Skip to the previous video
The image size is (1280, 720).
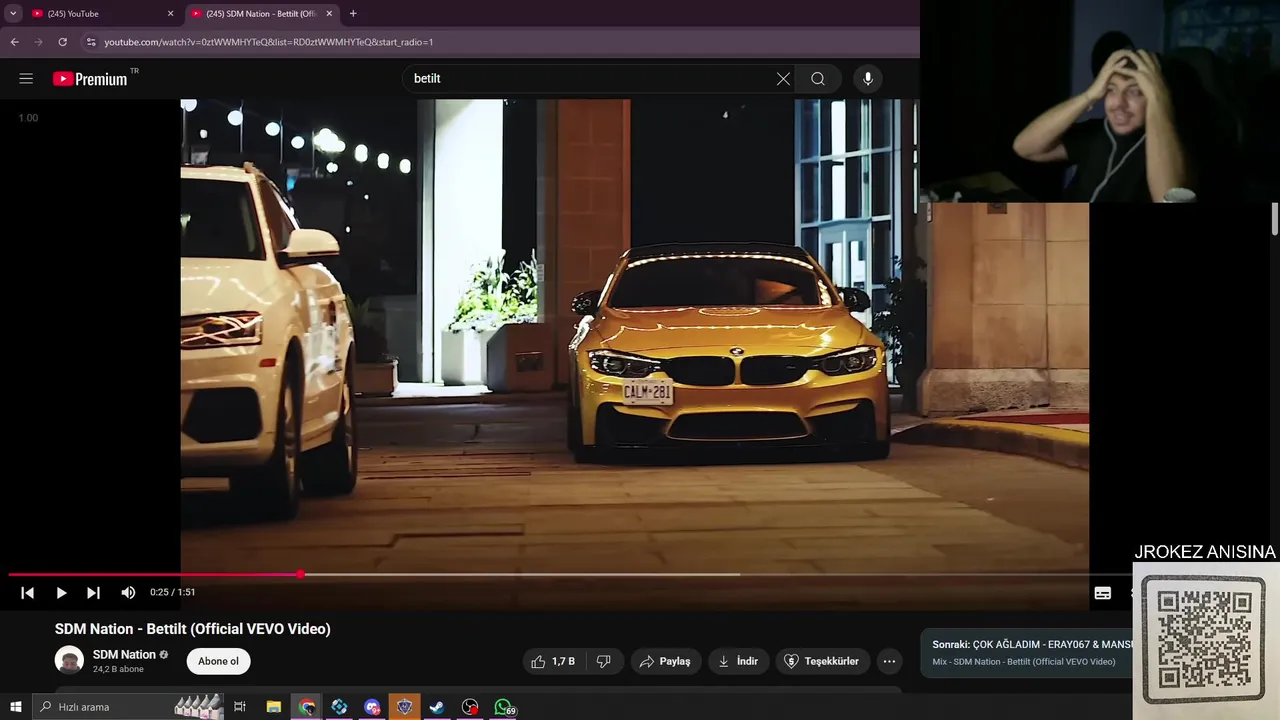pyautogui.click(x=28, y=593)
